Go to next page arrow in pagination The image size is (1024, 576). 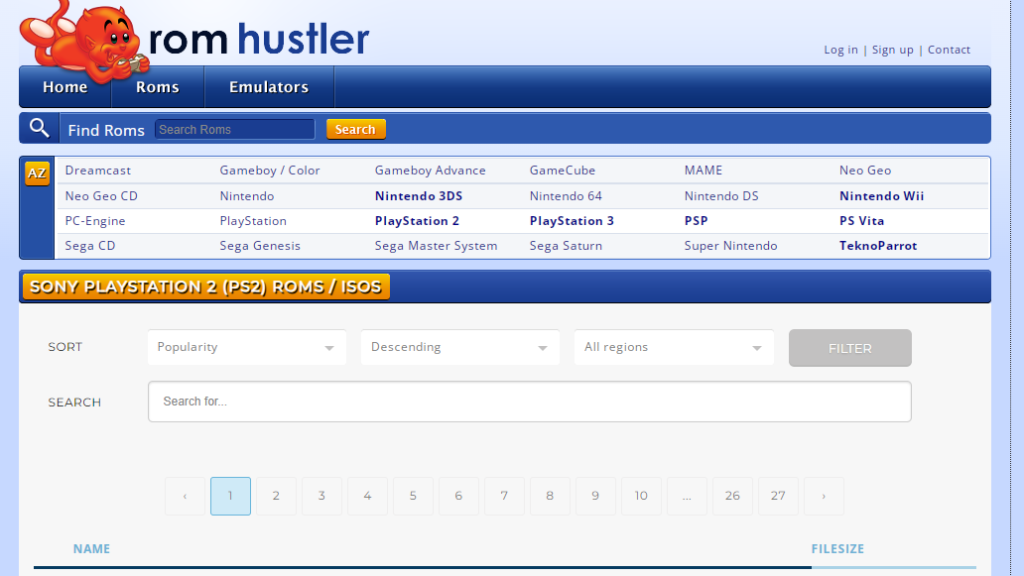(824, 496)
